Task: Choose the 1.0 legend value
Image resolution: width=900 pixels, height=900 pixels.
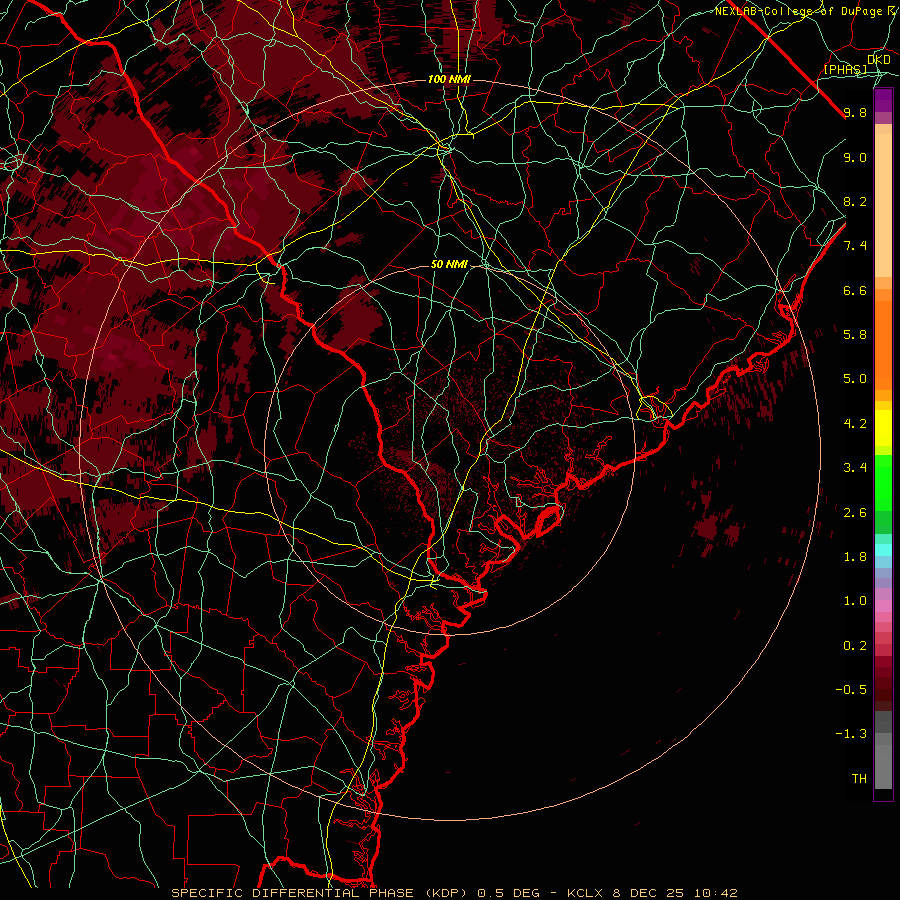Action: point(855,601)
